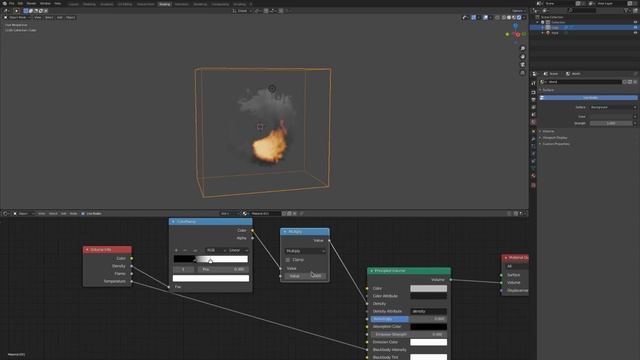This screenshot has width=640, height=360.
Task: Collapse the Principled Volume node
Action: [x=371, y=271]
